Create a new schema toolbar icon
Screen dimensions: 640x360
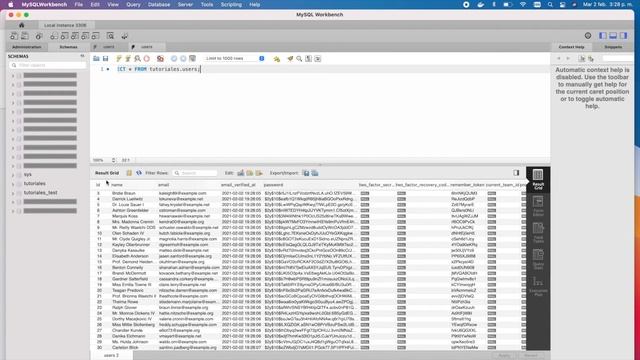[x=54, y=36]
